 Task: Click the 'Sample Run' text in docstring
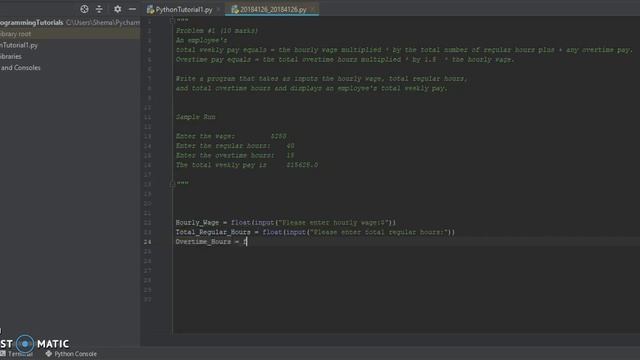click(196, 117)
